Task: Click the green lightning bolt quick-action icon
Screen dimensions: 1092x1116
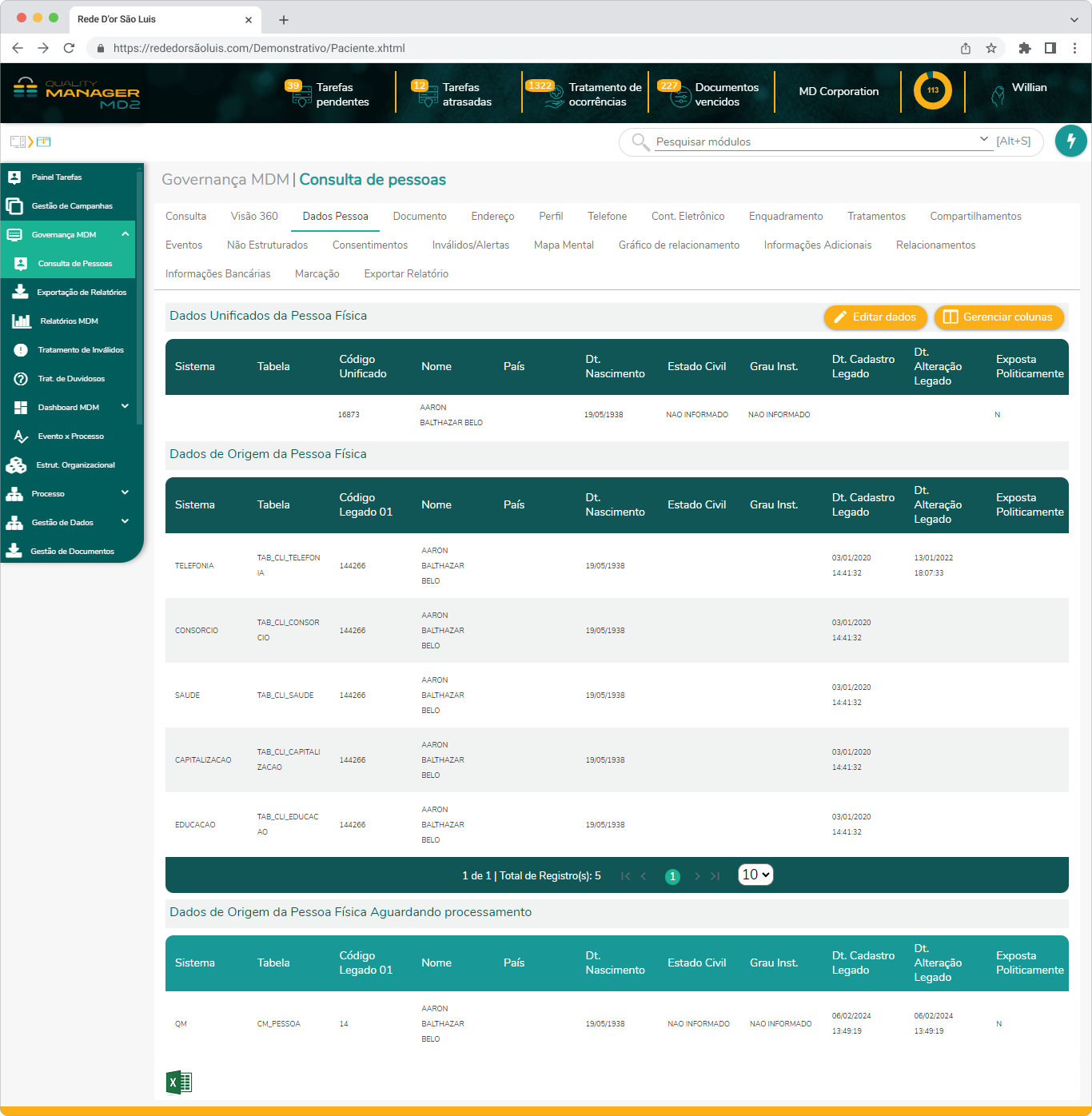Action: pos(1070,141)
